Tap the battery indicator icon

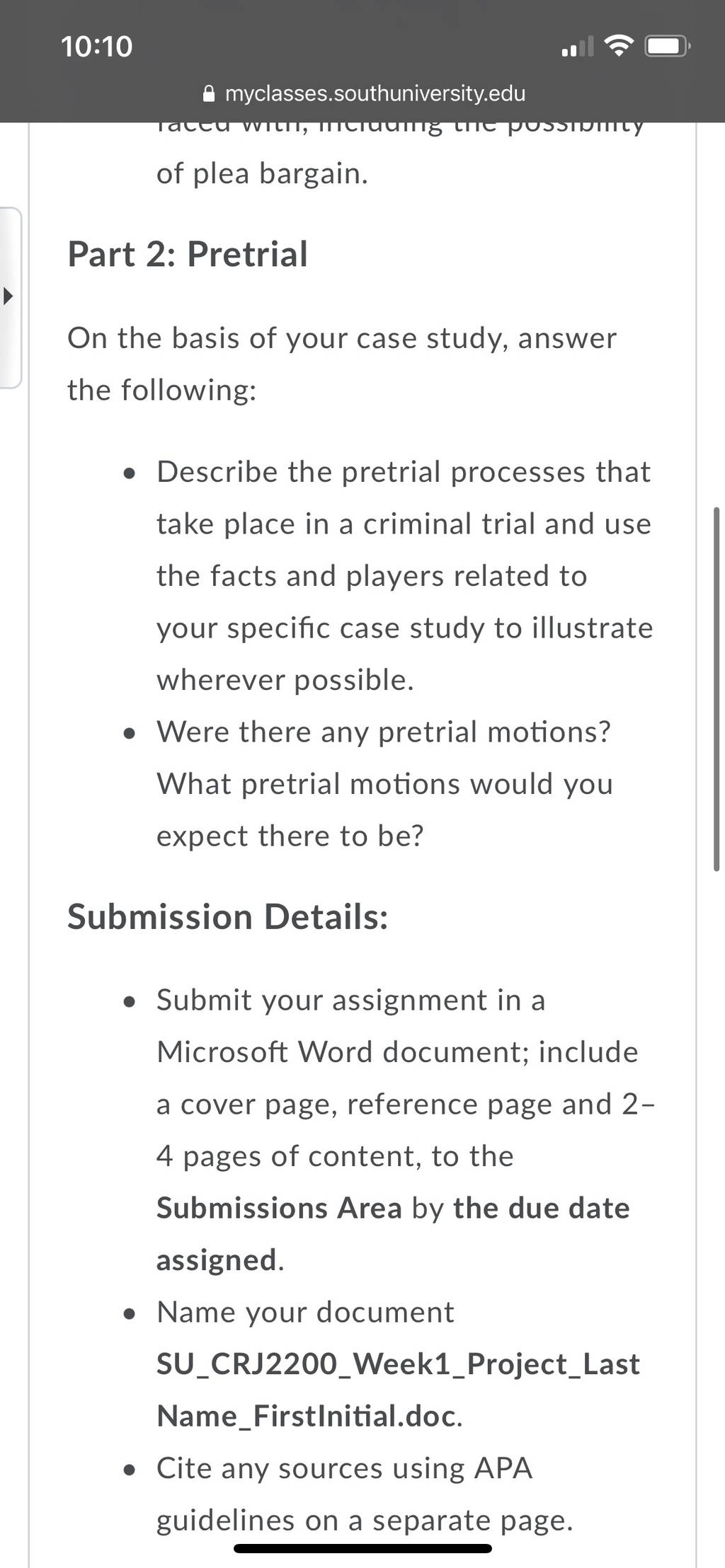(668, 47)
